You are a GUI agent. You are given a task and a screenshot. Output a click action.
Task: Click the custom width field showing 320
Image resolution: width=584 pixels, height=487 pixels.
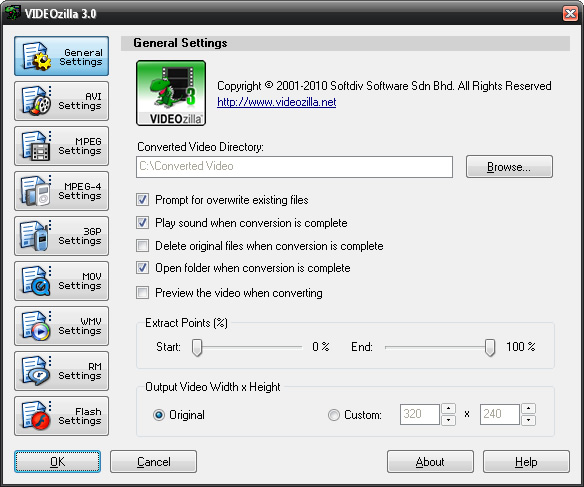420,414
